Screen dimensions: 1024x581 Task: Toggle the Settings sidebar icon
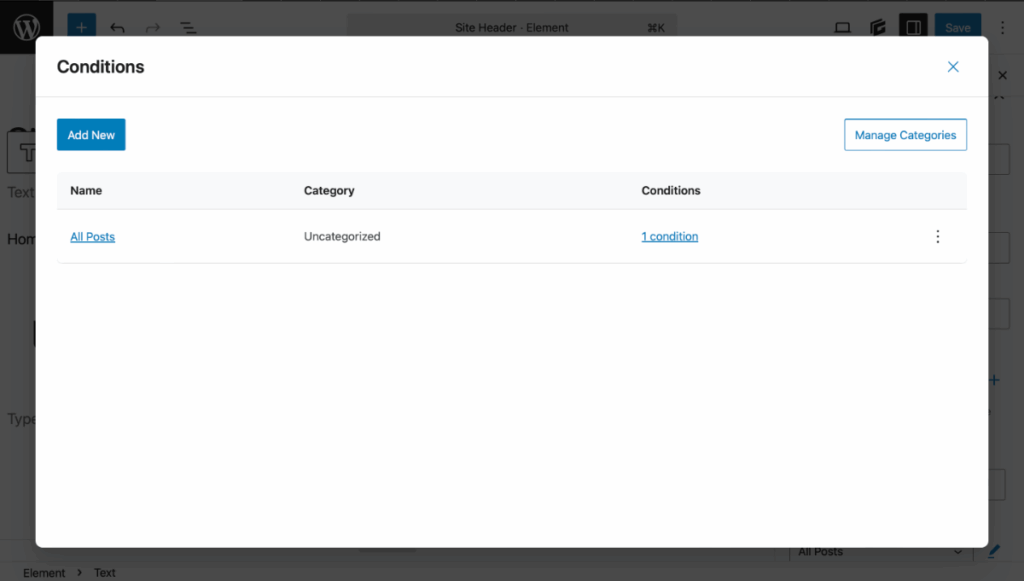point(913,27)
